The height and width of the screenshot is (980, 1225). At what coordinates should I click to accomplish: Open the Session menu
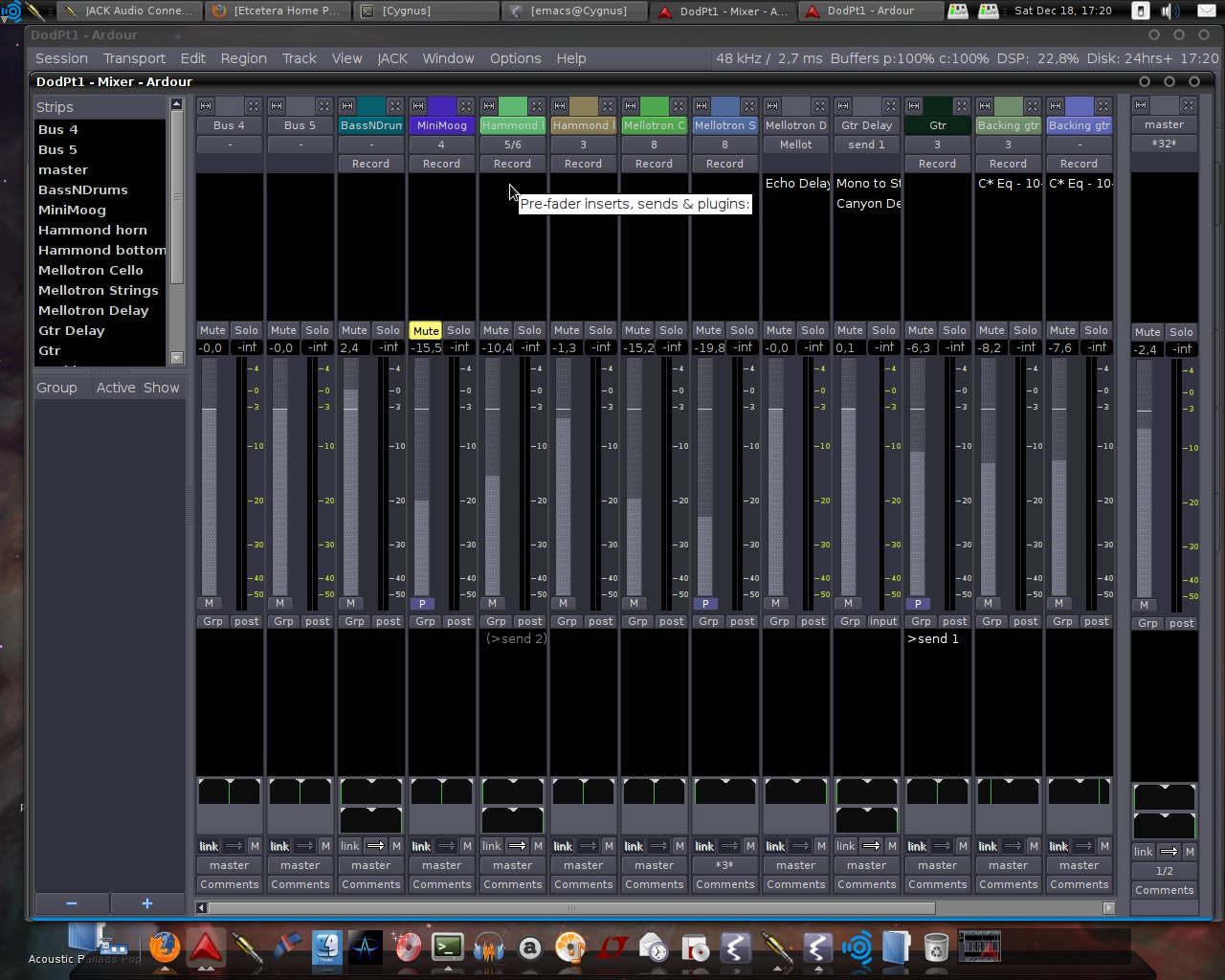click(x=61, y=58)
